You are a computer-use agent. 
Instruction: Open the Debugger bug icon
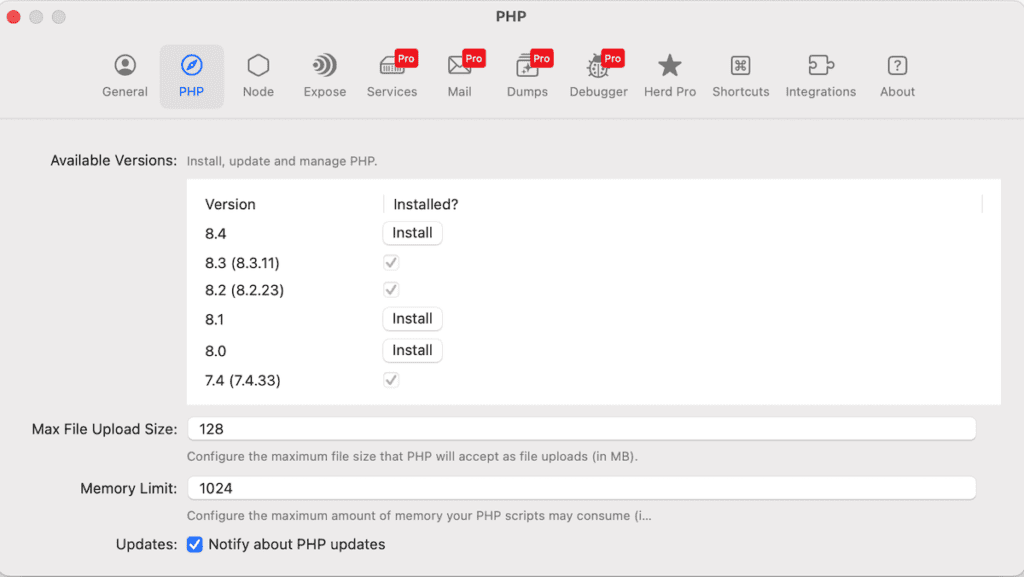pos(598,66)
